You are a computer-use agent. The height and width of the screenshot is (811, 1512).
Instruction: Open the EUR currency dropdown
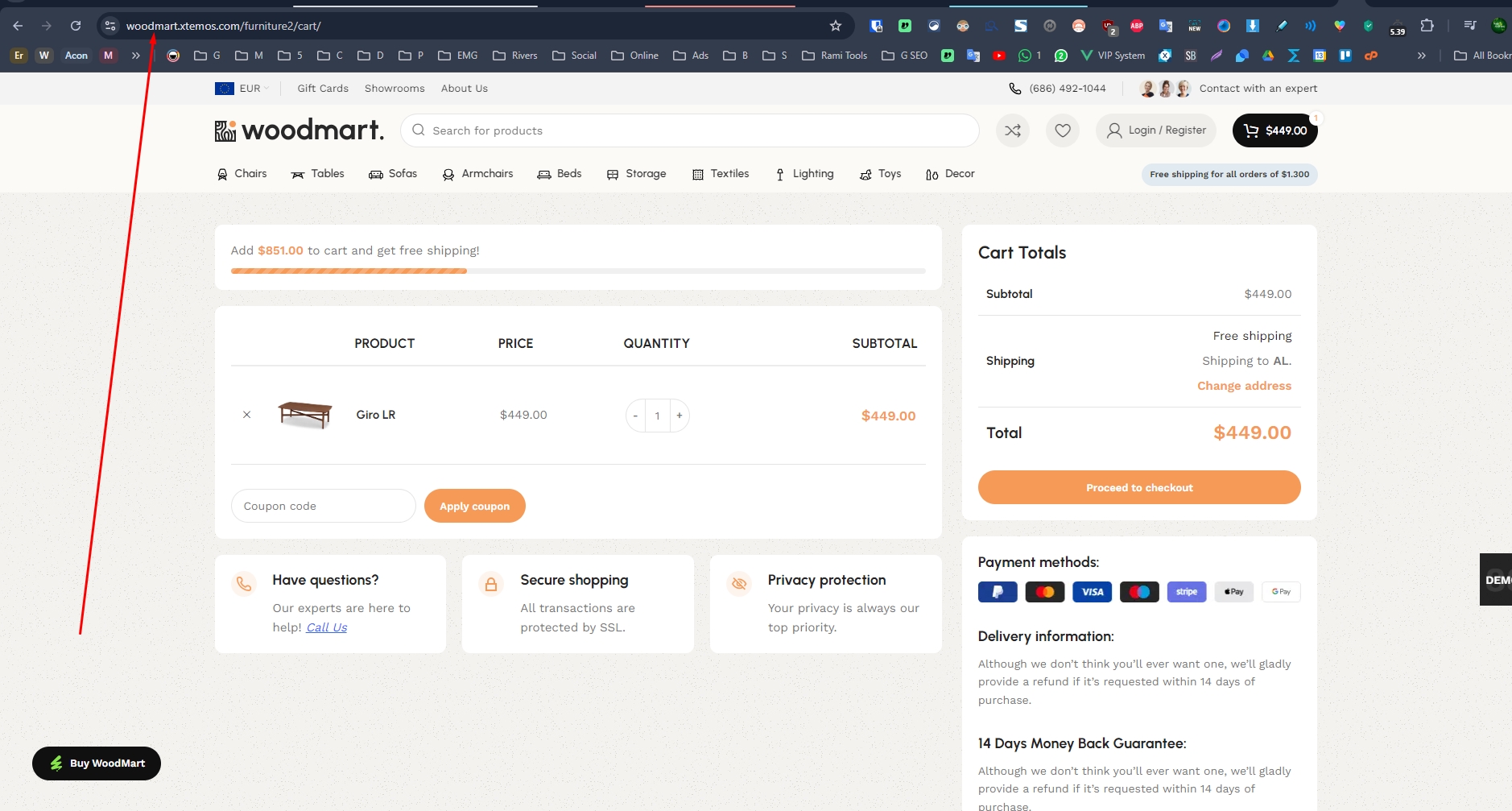242,89
